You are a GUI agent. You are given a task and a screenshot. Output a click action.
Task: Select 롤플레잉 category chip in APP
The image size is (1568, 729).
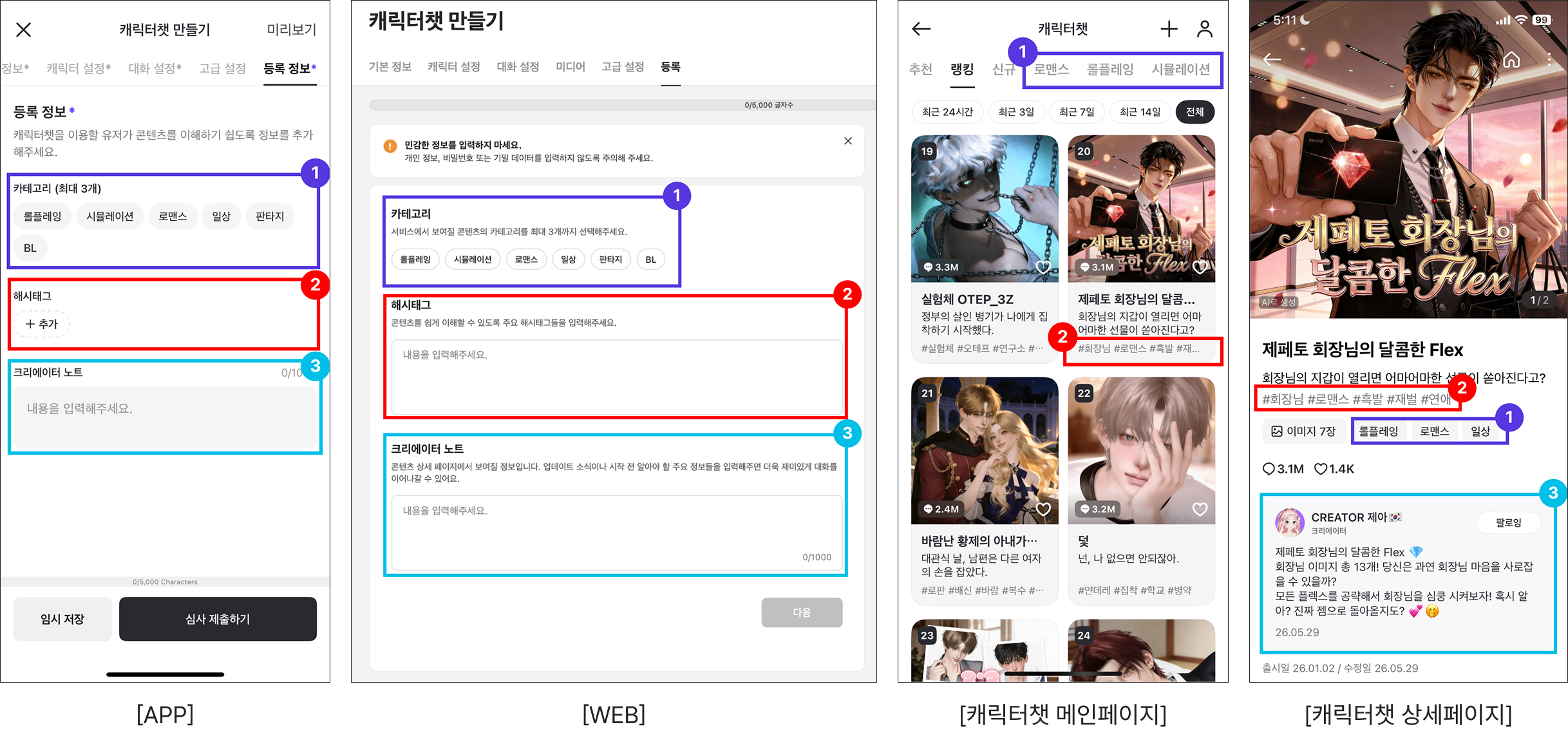pyautogui.click(x=43, y=216)
